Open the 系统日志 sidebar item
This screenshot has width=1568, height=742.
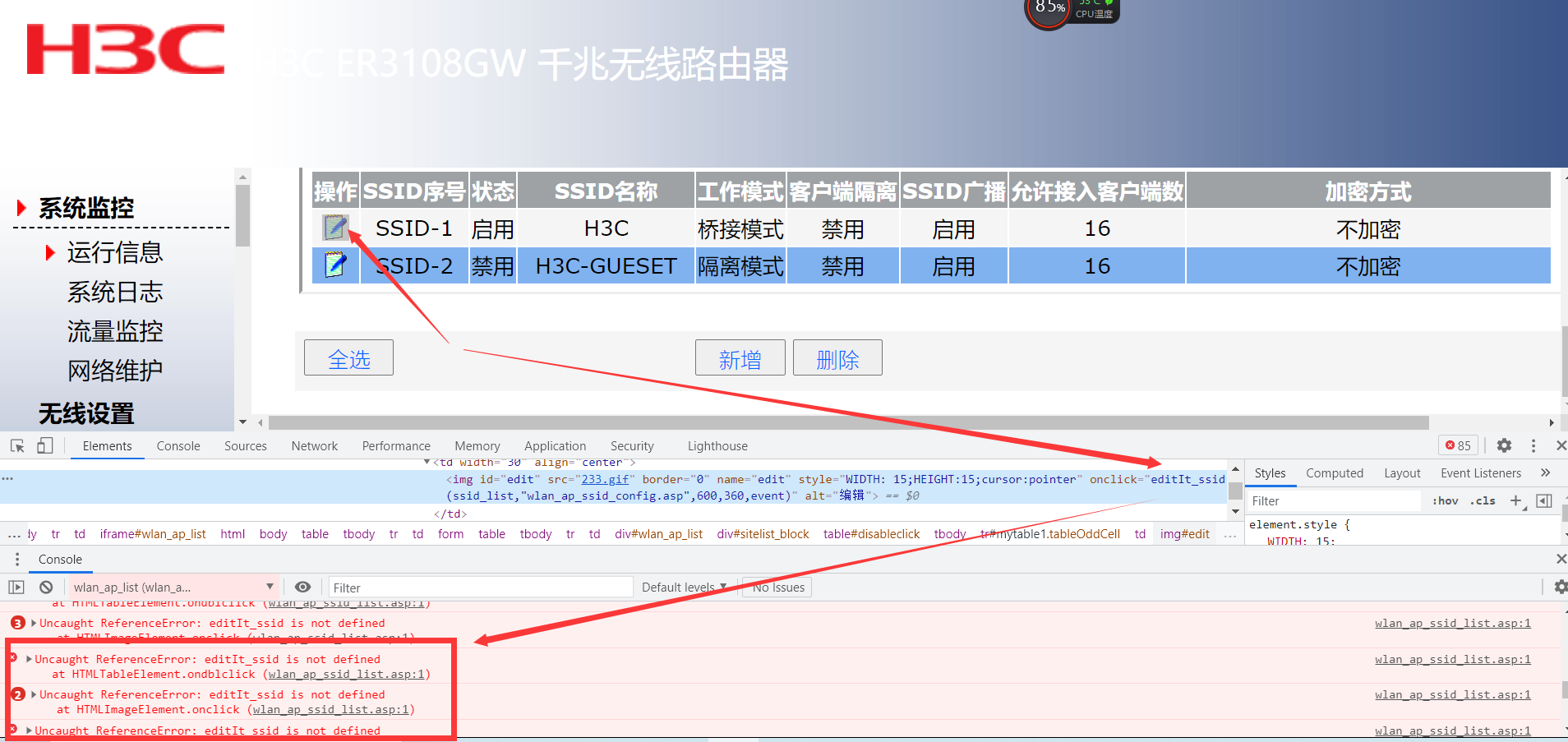(x=115, y=292)
